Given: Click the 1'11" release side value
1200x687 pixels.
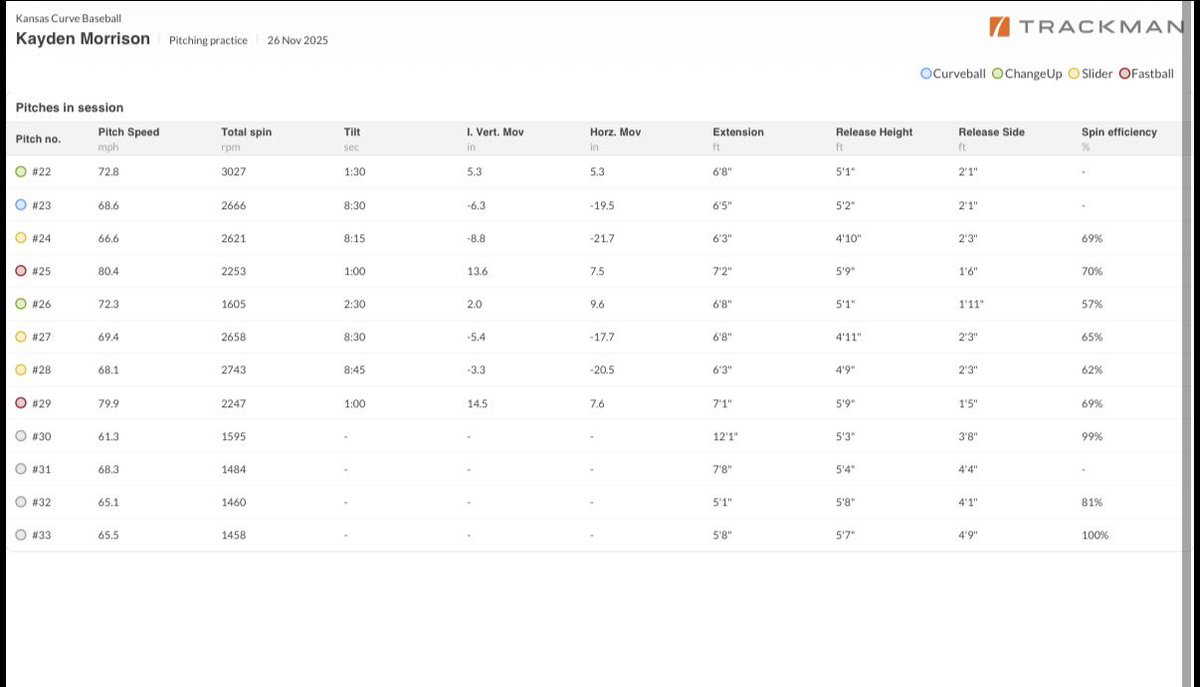Looking at the screenshot, I should (x=970, y=304).
